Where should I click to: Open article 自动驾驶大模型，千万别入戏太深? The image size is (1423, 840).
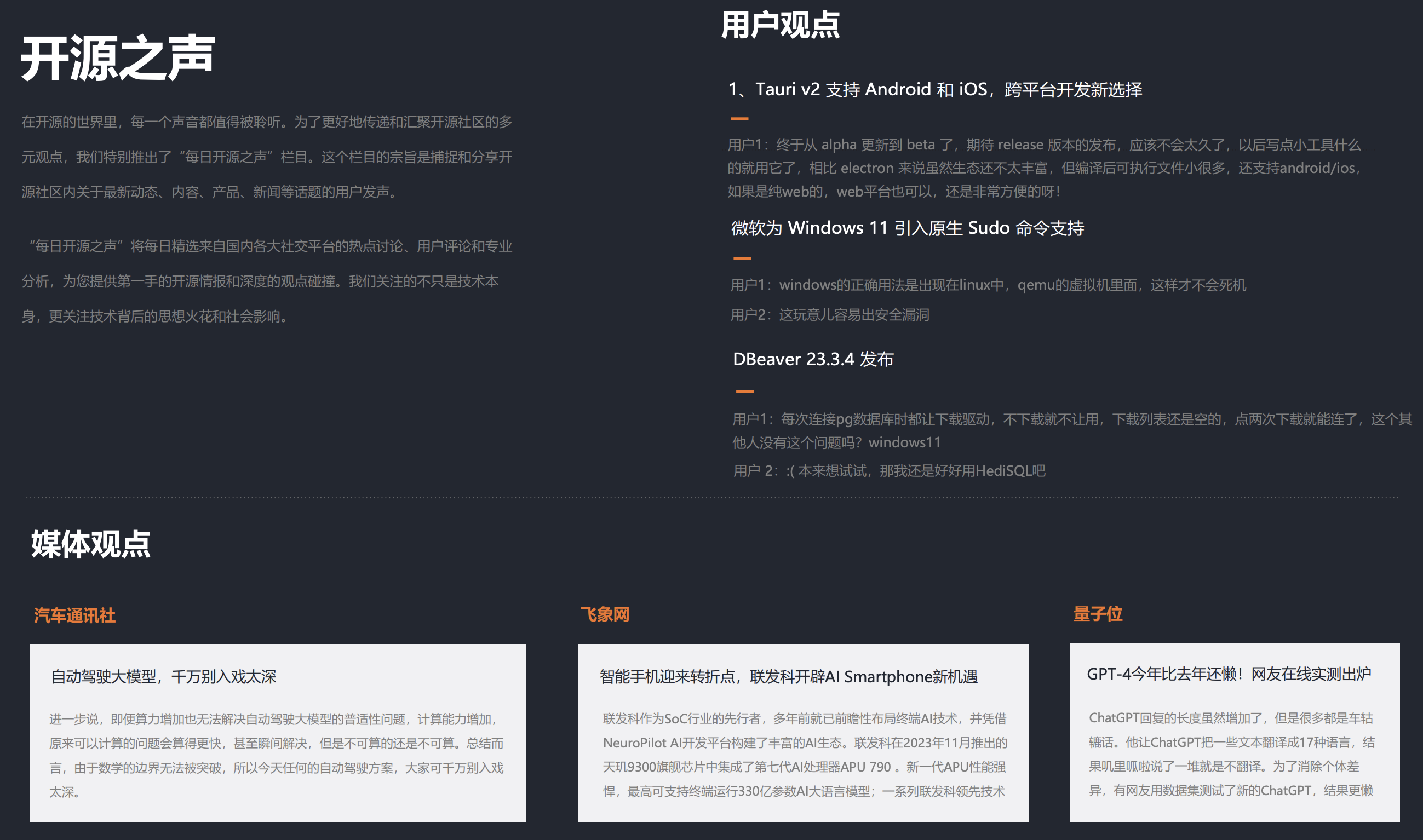(x=164, y=676)
